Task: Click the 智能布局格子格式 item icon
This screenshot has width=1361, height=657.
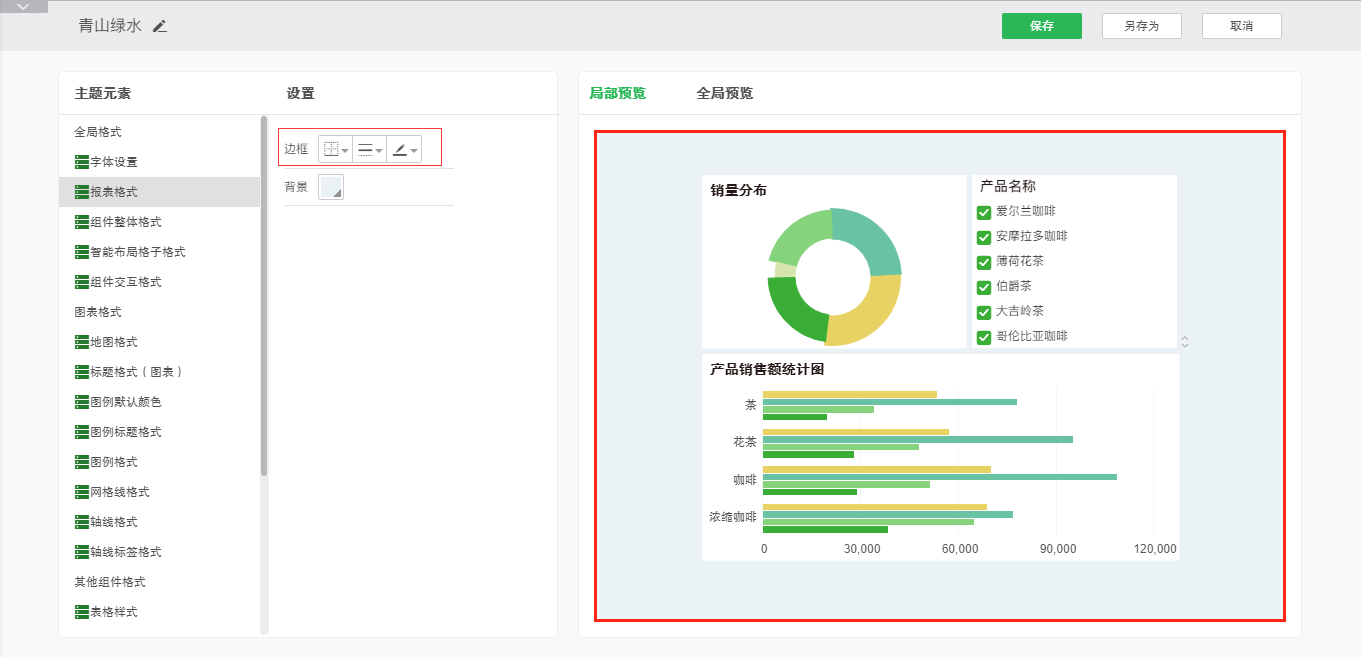Action: (82, 252)
